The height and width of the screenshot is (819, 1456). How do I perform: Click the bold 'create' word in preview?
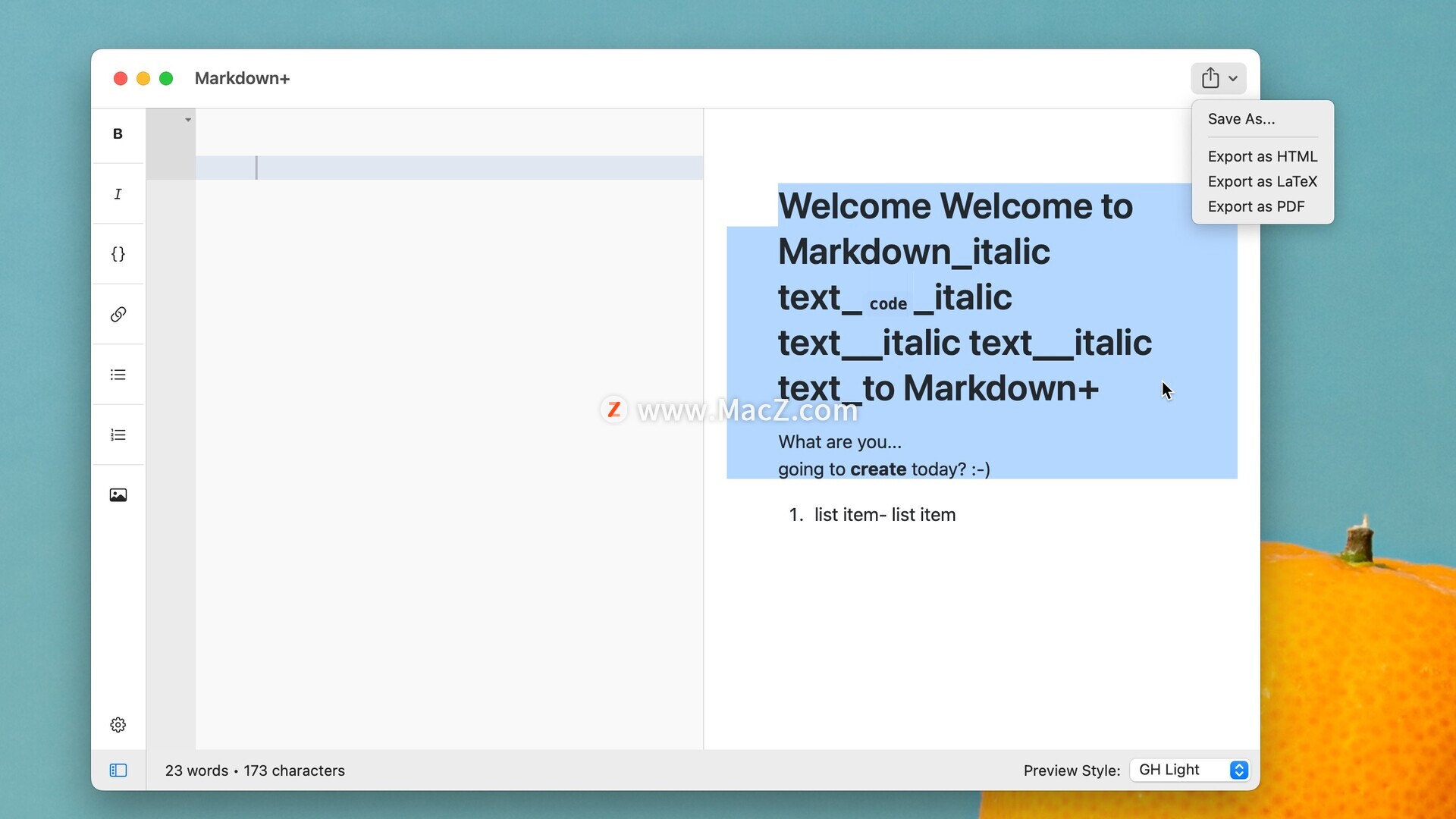[x=878, y=469]
